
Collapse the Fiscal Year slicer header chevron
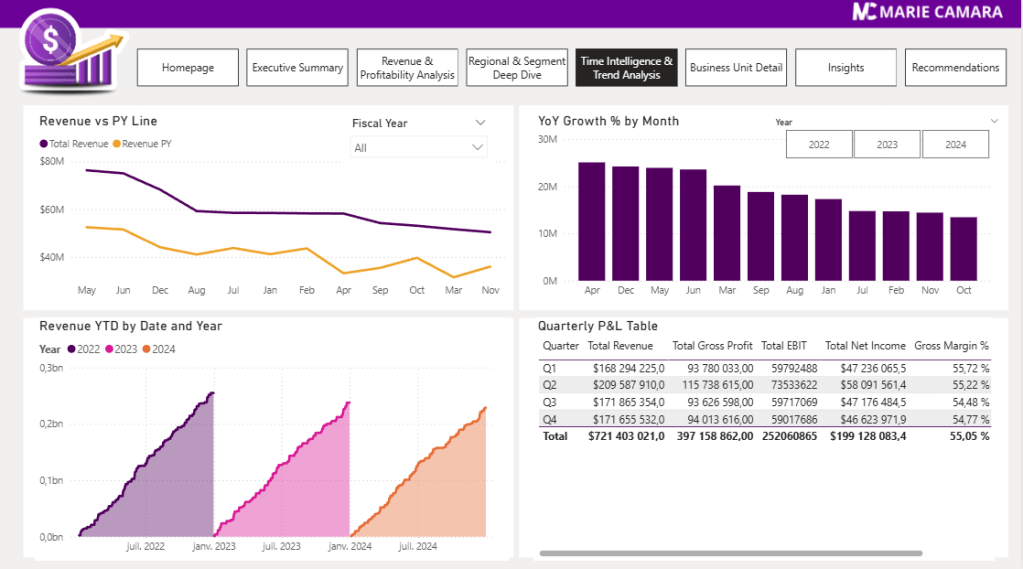coord(480,123)
